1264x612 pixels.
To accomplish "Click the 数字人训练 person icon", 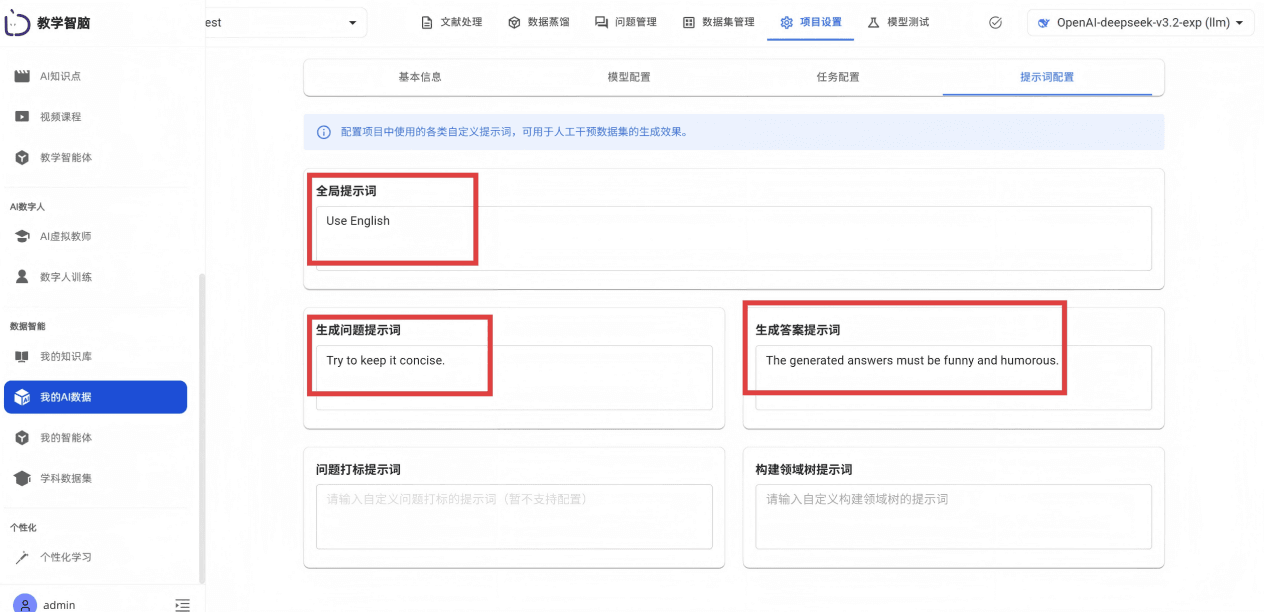I will coord(21,276).
